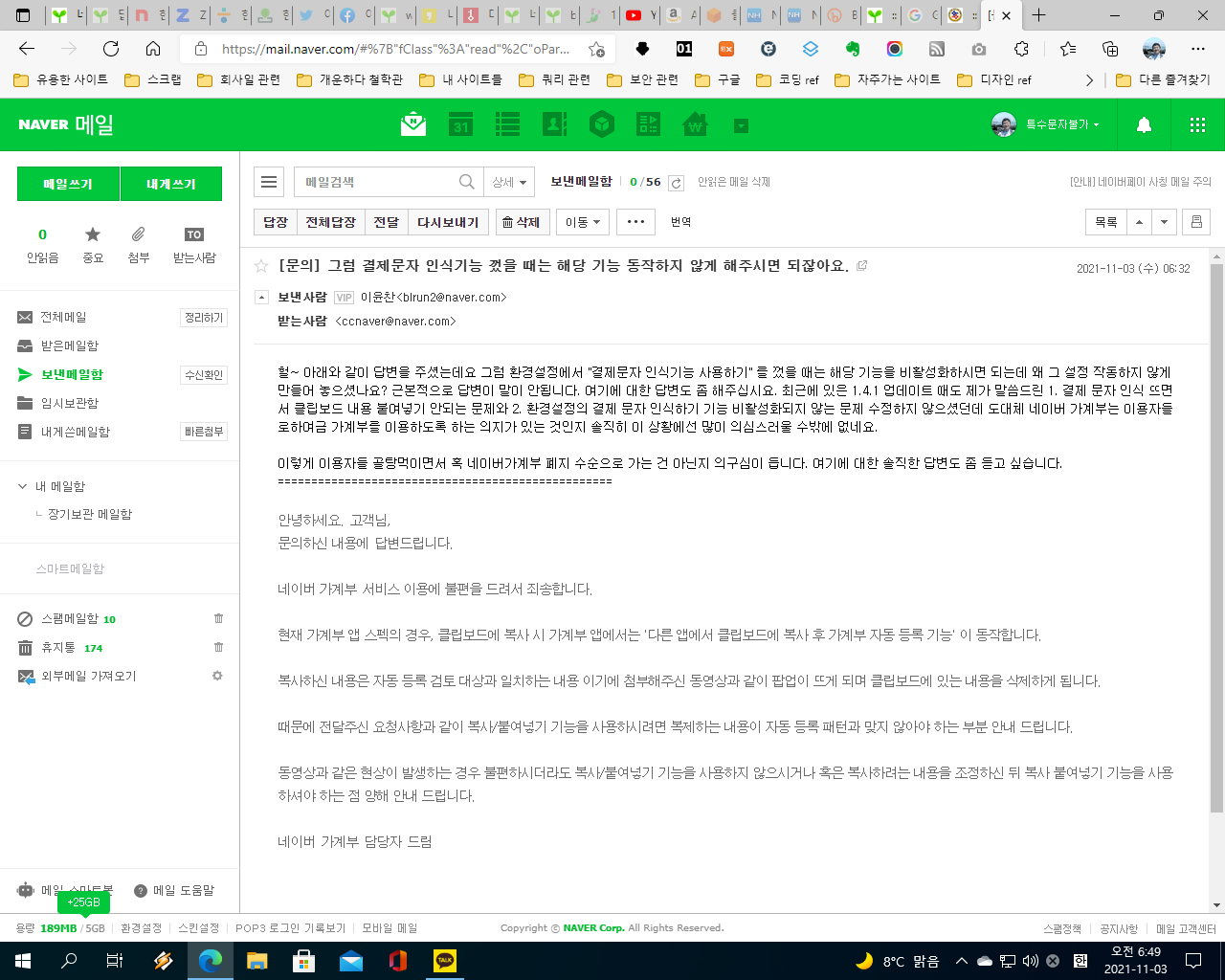Open Naver Mail envelope icon in header
The width and height of the screenshot is (1225, 980).
(413, 124)
